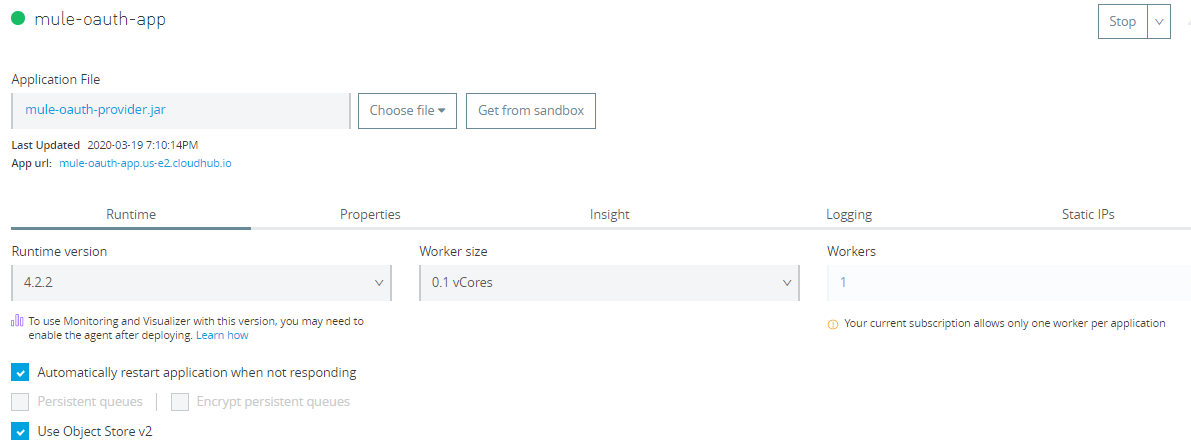Click the Application File label
1191x448 pixels.
click(55, 79)
